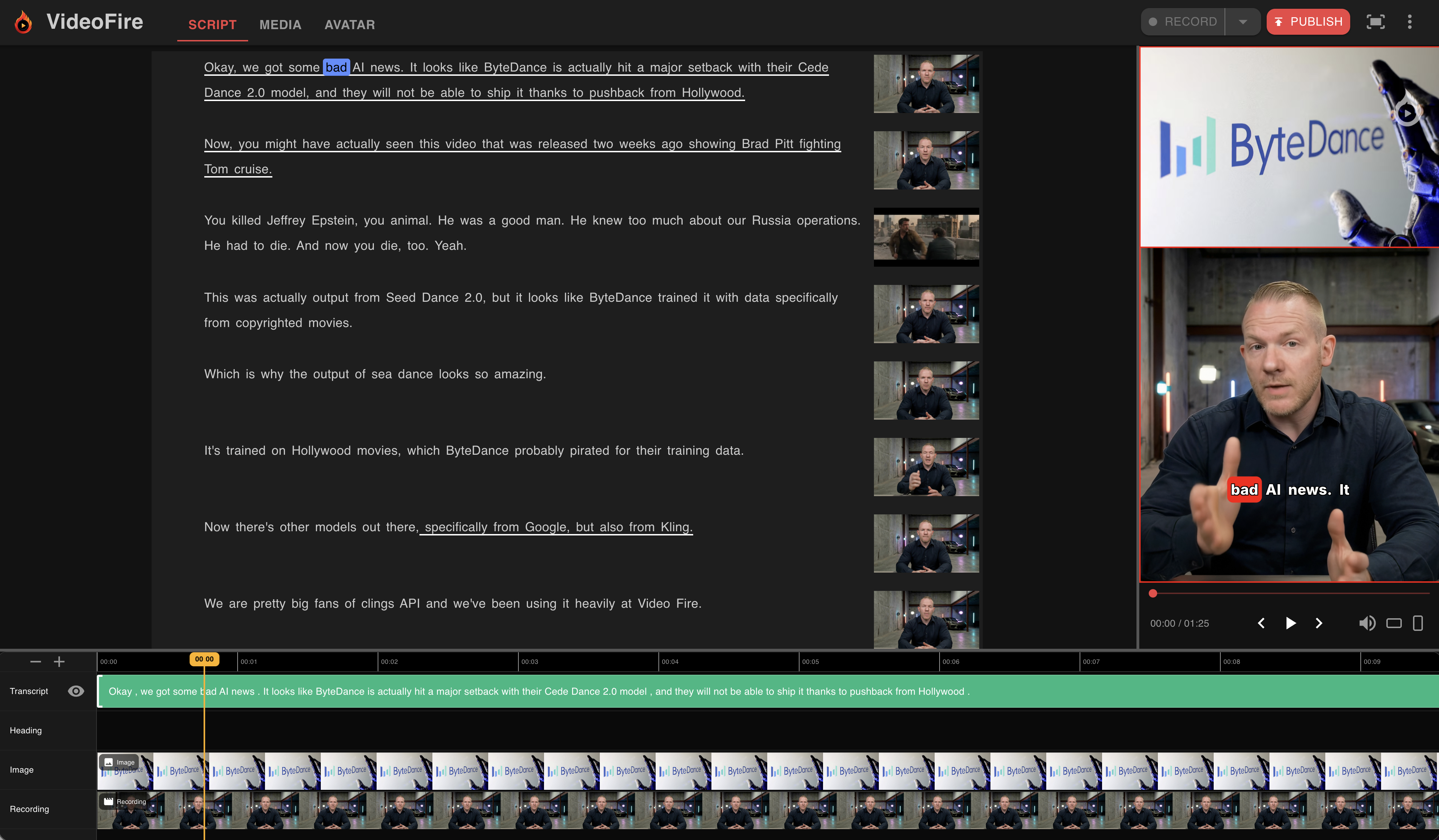Click the highlighted word "bad" in script
The image size is (1439, 840).
336,67
